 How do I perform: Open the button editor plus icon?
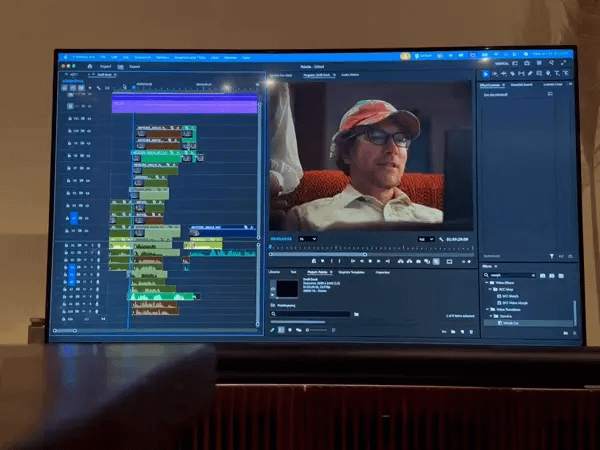click(x=470, y=261)
